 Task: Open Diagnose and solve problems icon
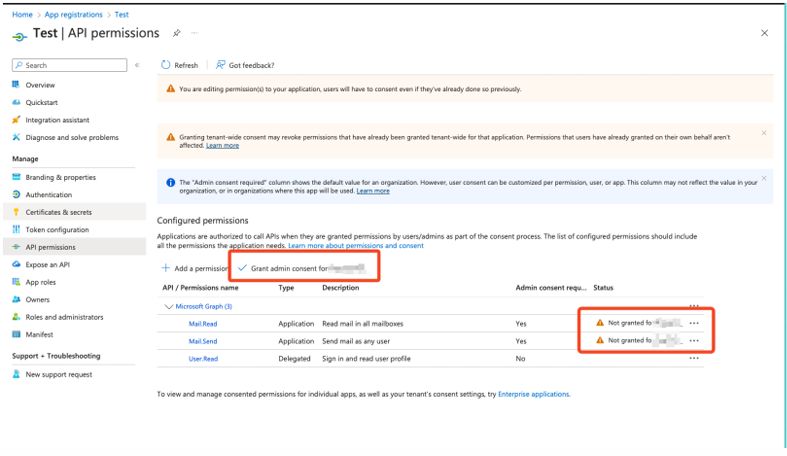pyautogui.click(x=16, y=137)
